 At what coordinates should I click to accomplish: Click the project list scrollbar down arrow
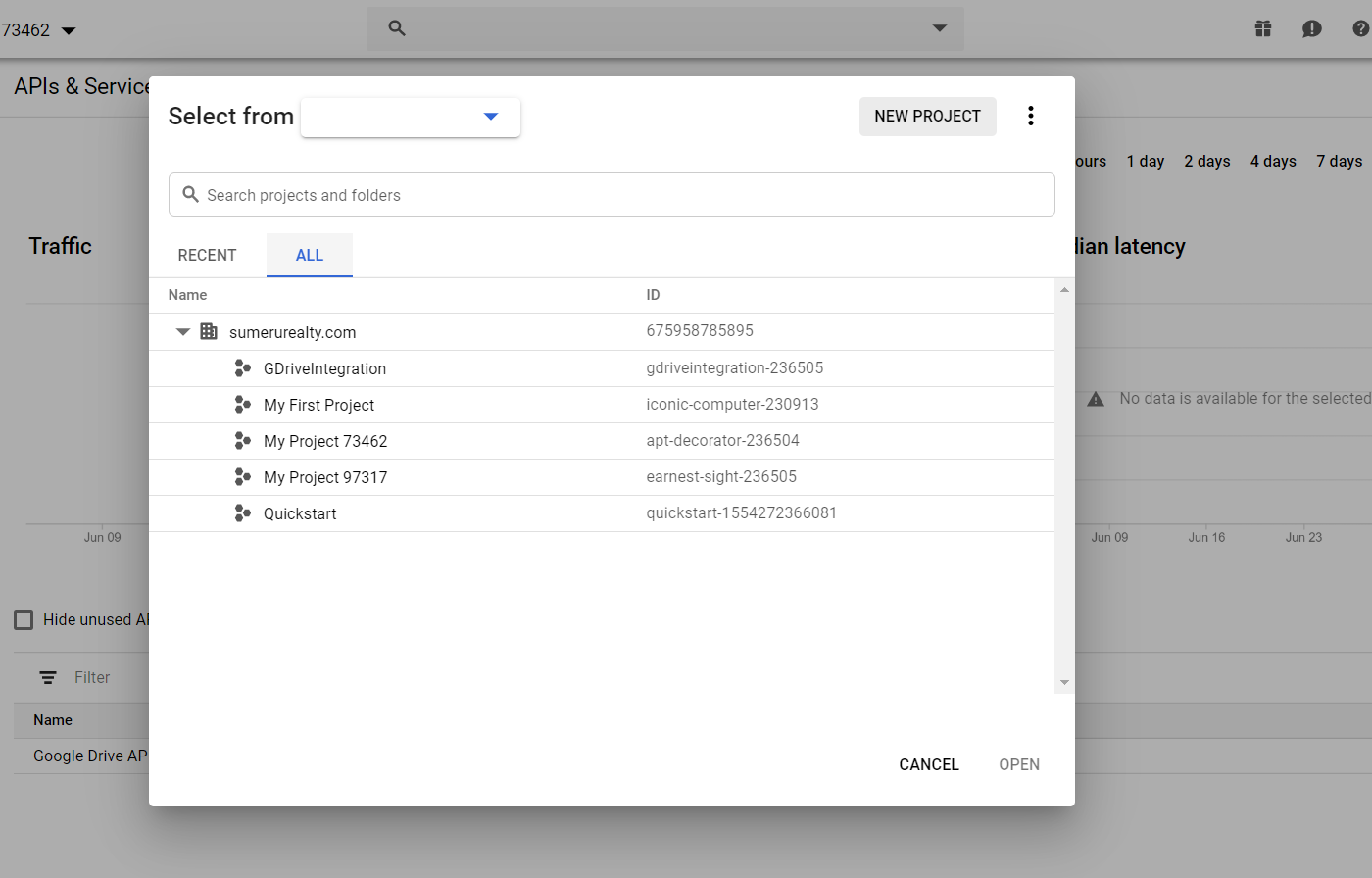click(x=1064, y=683)
